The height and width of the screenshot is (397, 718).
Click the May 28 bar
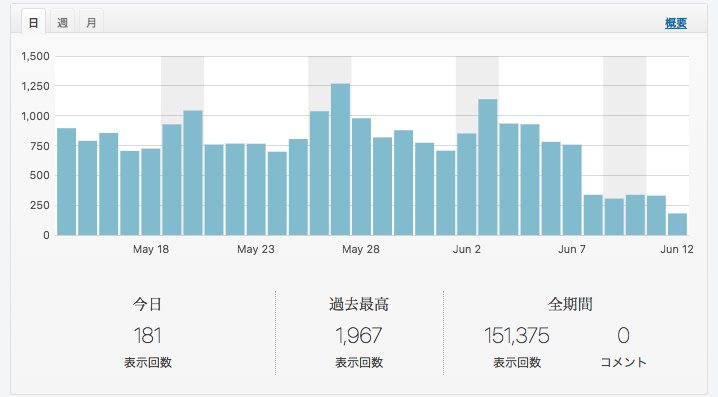361,177
